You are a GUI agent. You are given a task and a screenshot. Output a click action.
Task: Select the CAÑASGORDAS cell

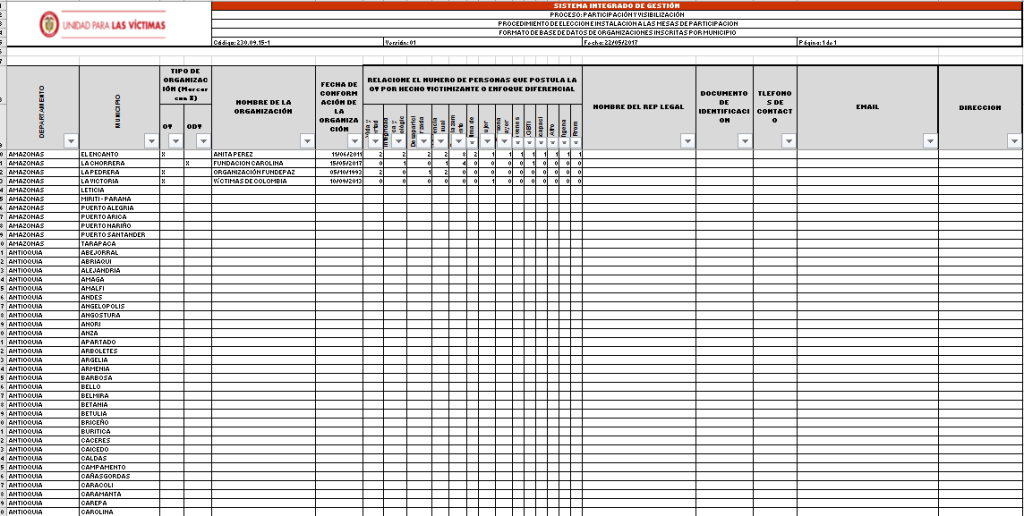point(120,476)
